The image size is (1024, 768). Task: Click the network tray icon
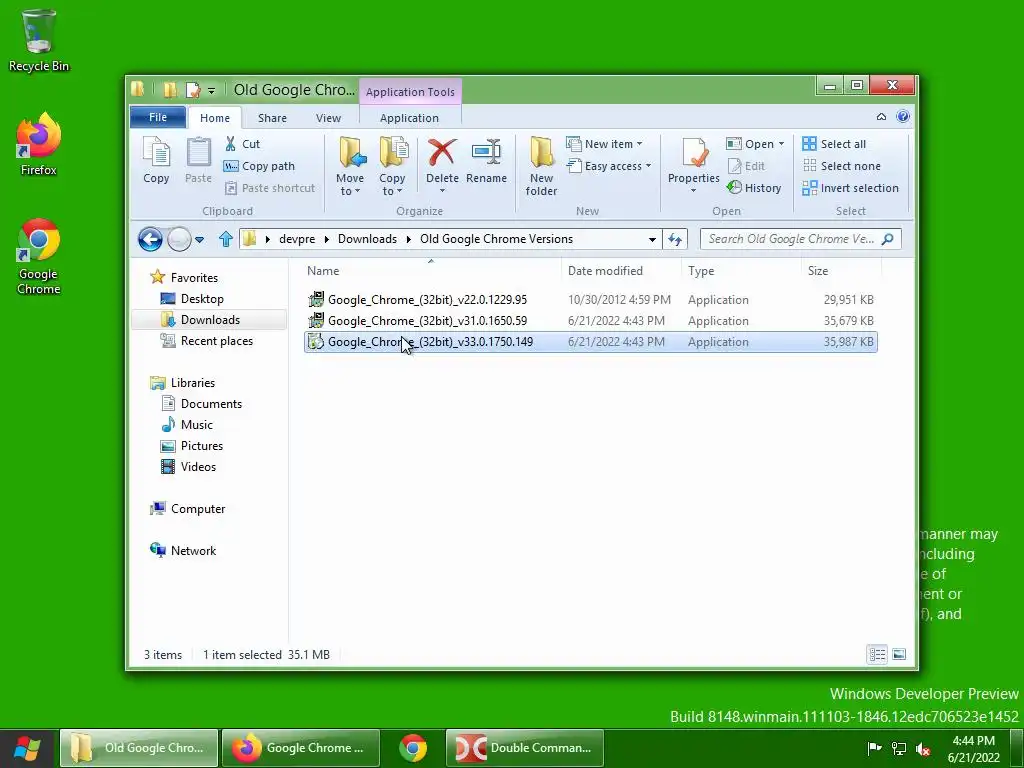(899, 748)
